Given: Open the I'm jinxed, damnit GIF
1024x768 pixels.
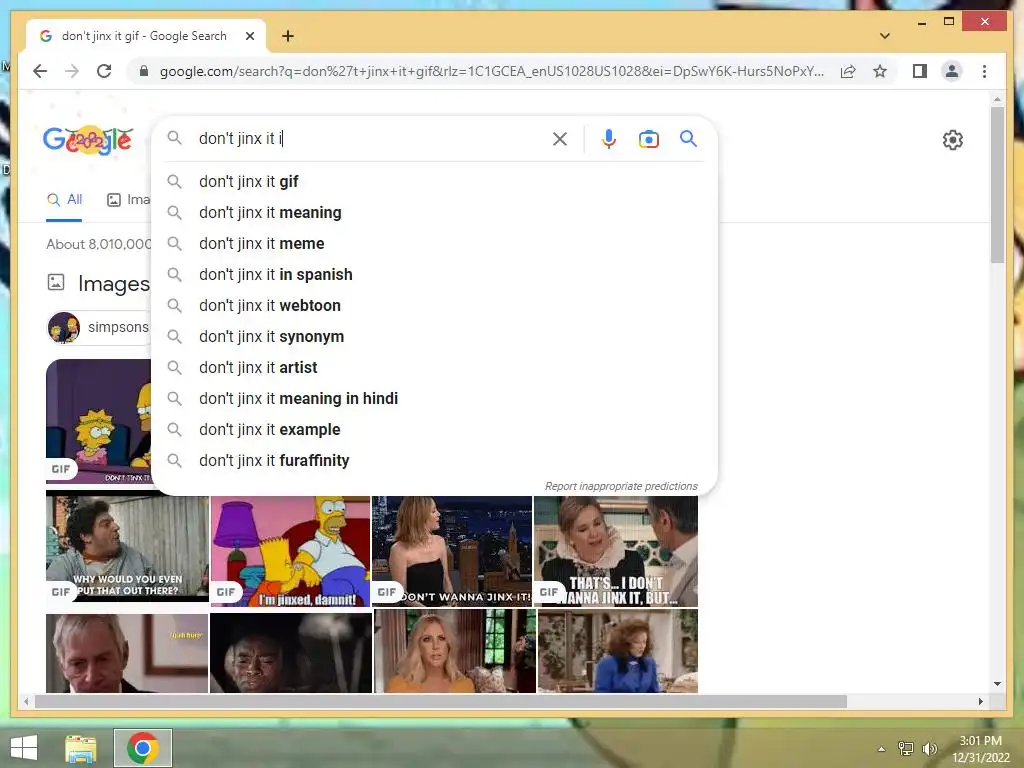Looking at the screenshot, I should tap(291, 552).
